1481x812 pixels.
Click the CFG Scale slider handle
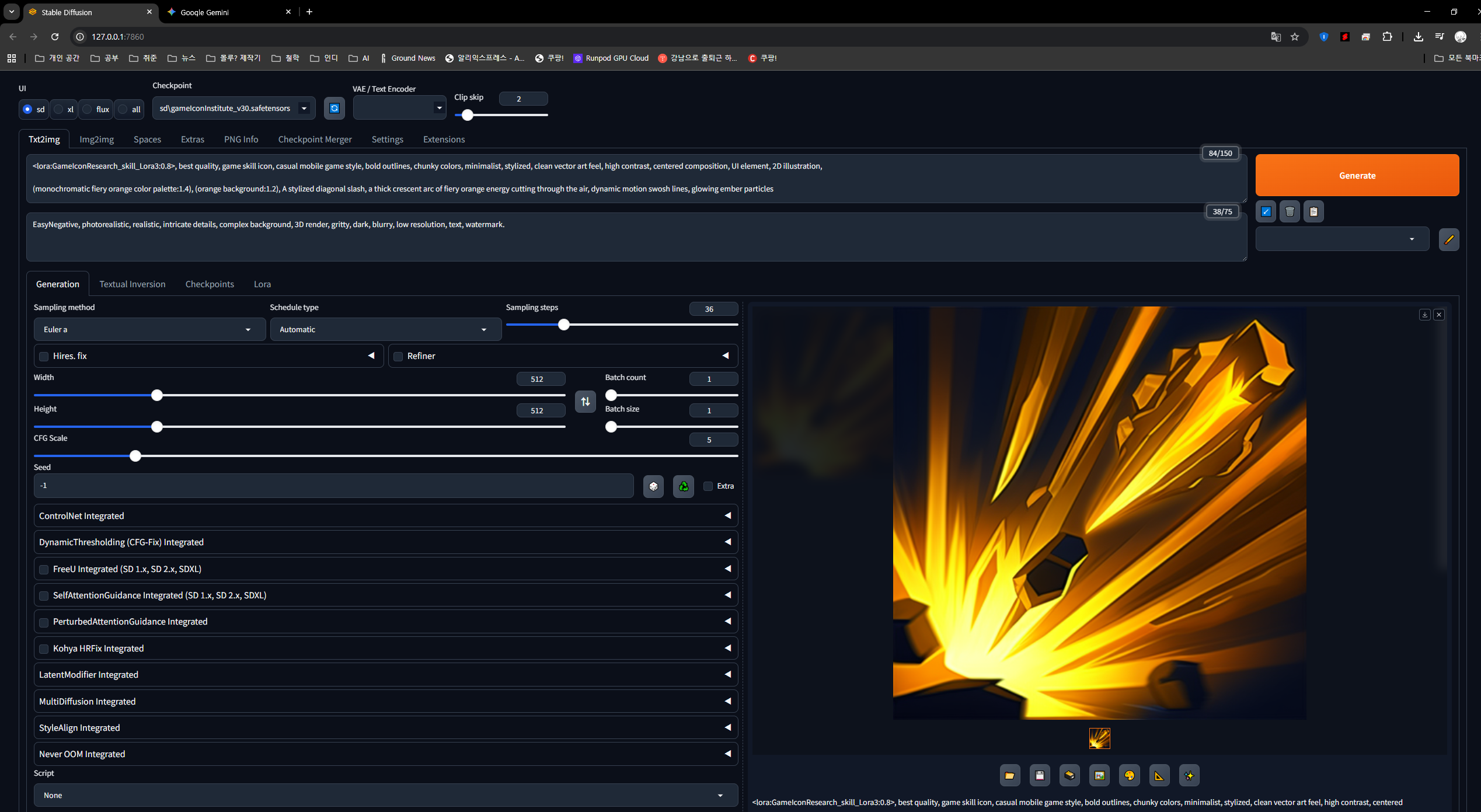[x=135, y=456]
